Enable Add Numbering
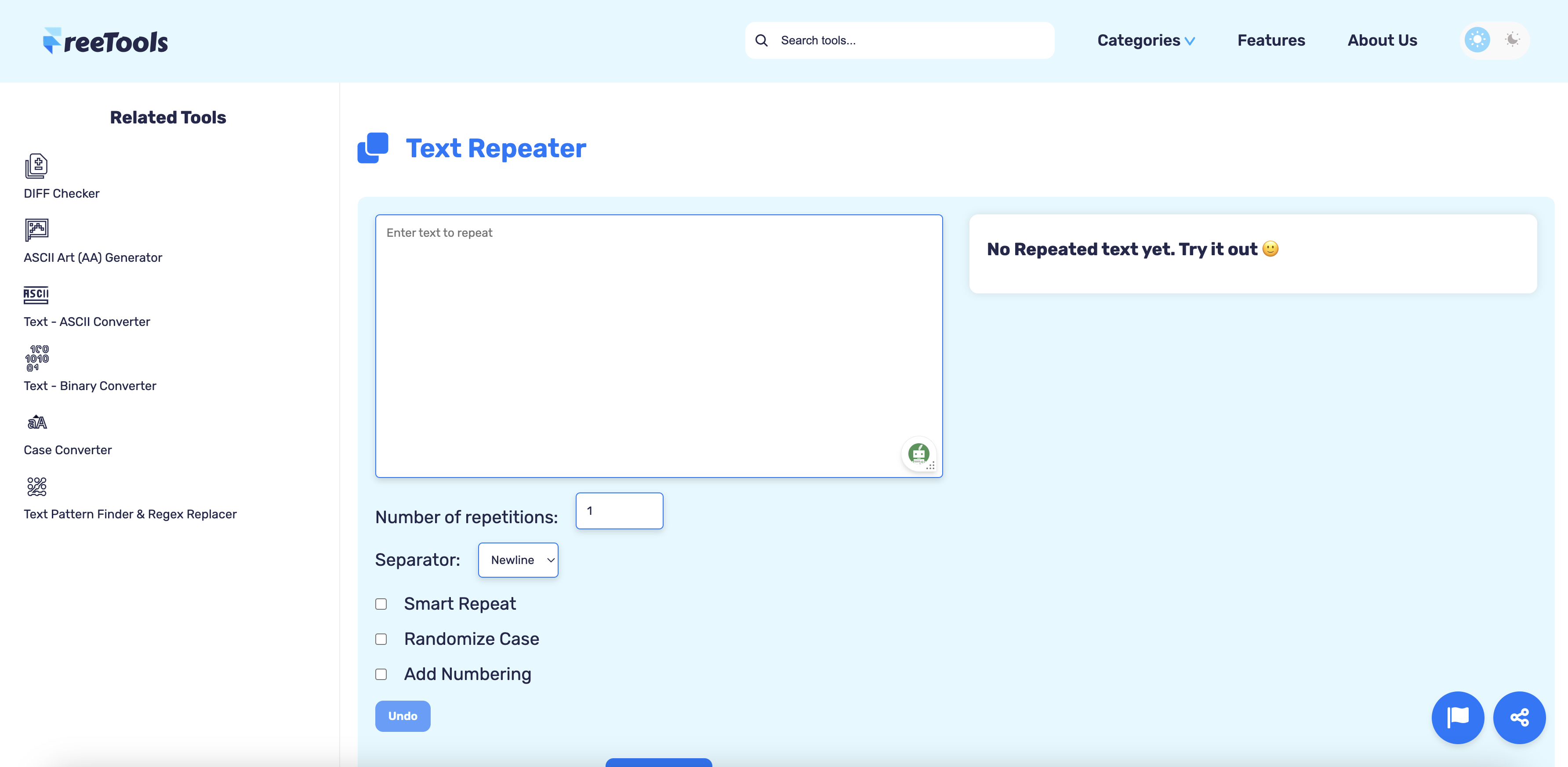This screenshot has width=1568, height=767. coord(381,675)
